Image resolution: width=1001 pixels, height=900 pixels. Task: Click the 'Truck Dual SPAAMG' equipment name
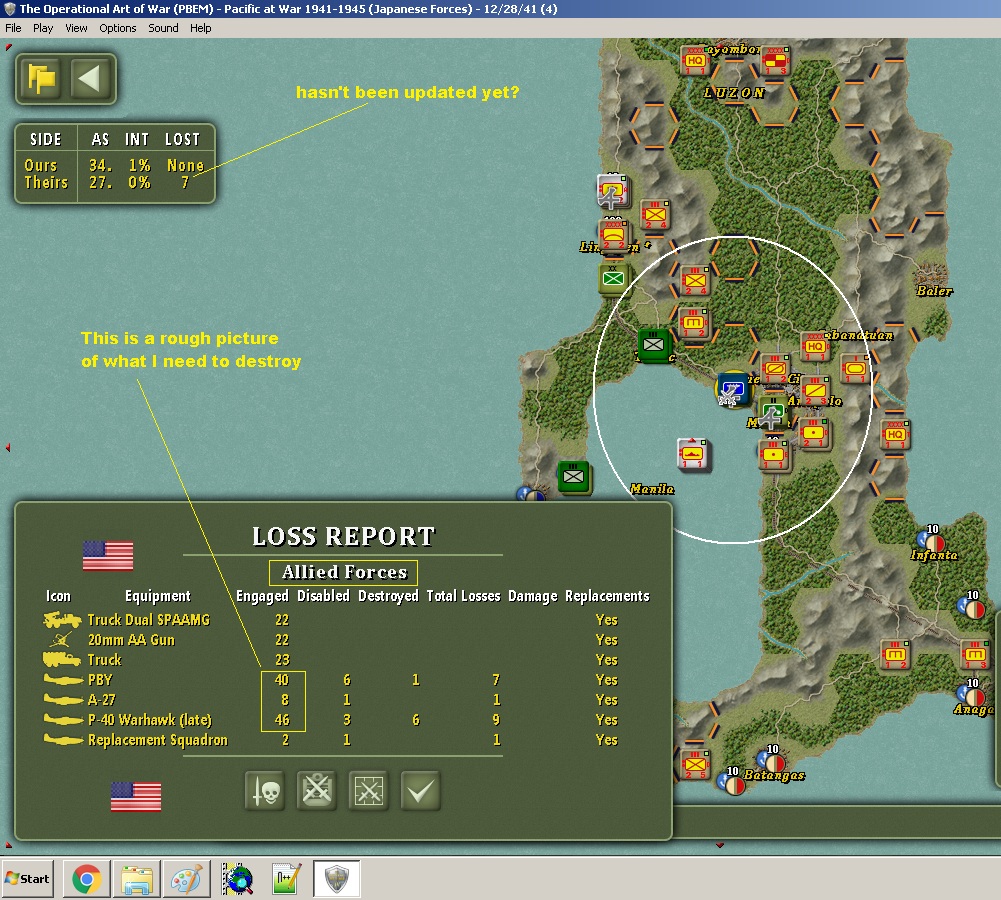(149, 620)
